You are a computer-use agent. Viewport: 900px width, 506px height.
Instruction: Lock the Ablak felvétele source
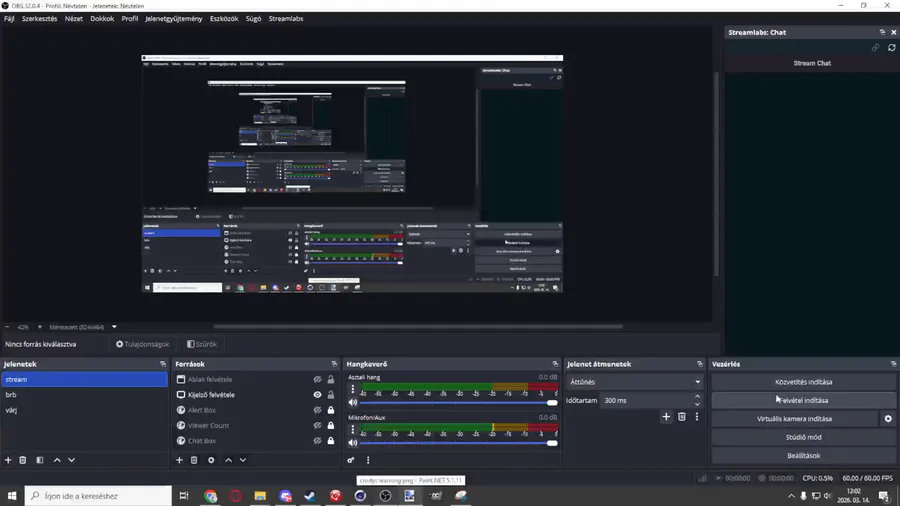coord(331,380)
